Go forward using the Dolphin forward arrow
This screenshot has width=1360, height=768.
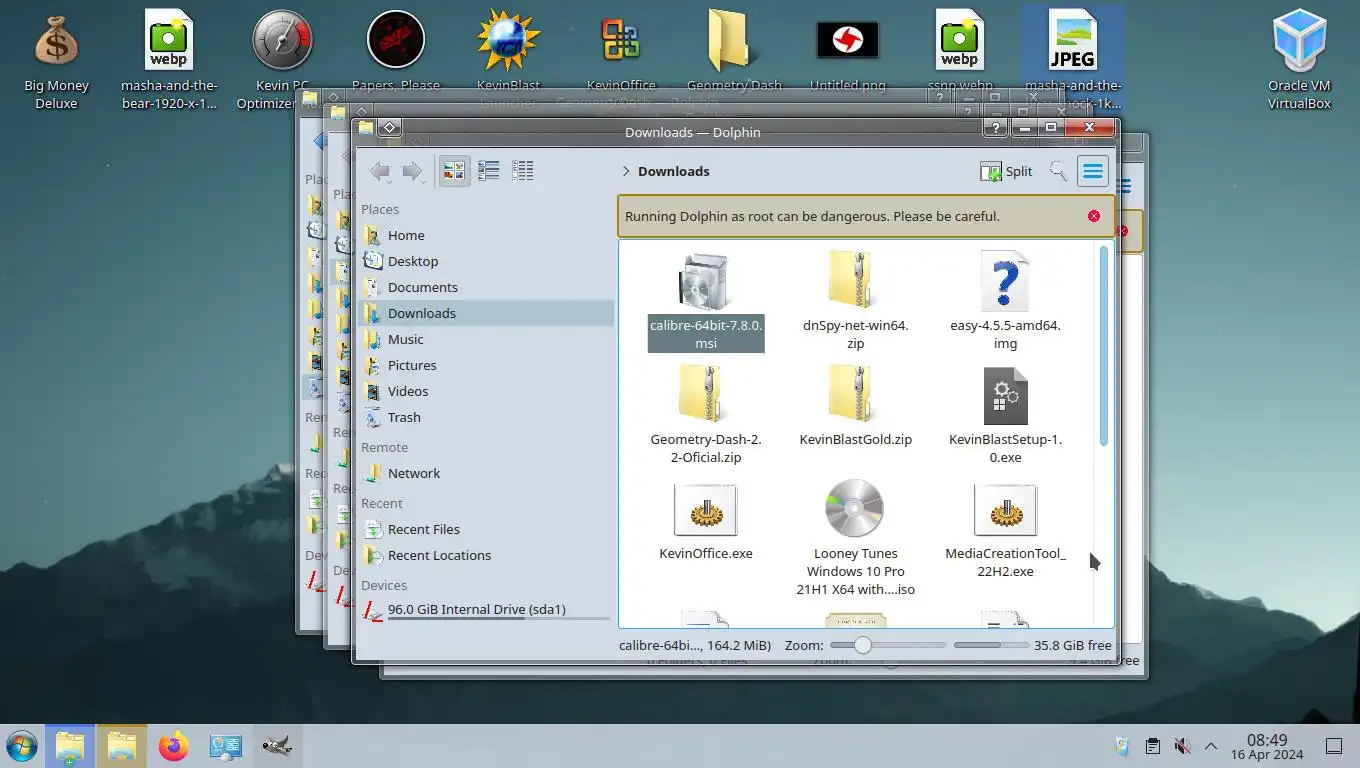(x=412, y=171)
